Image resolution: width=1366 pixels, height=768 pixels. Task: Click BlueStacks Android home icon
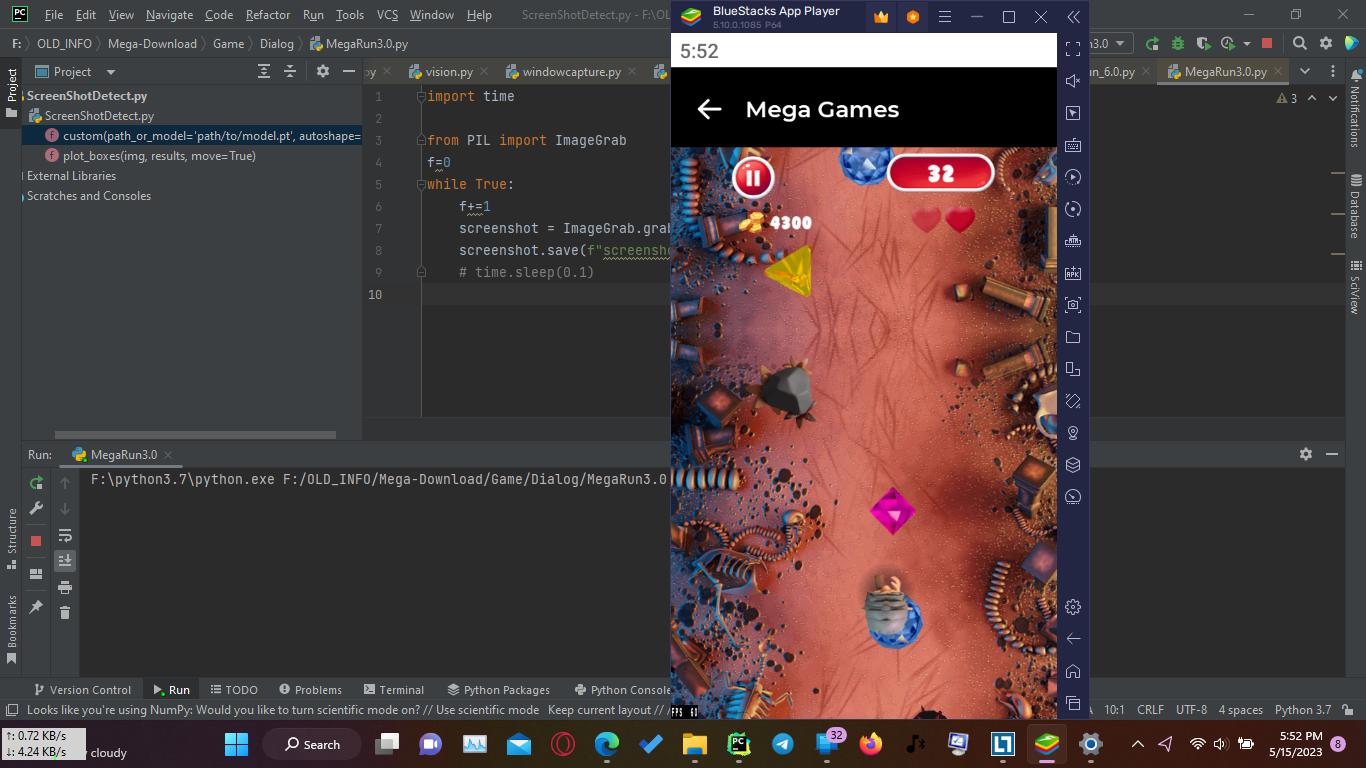(1073, 671)
